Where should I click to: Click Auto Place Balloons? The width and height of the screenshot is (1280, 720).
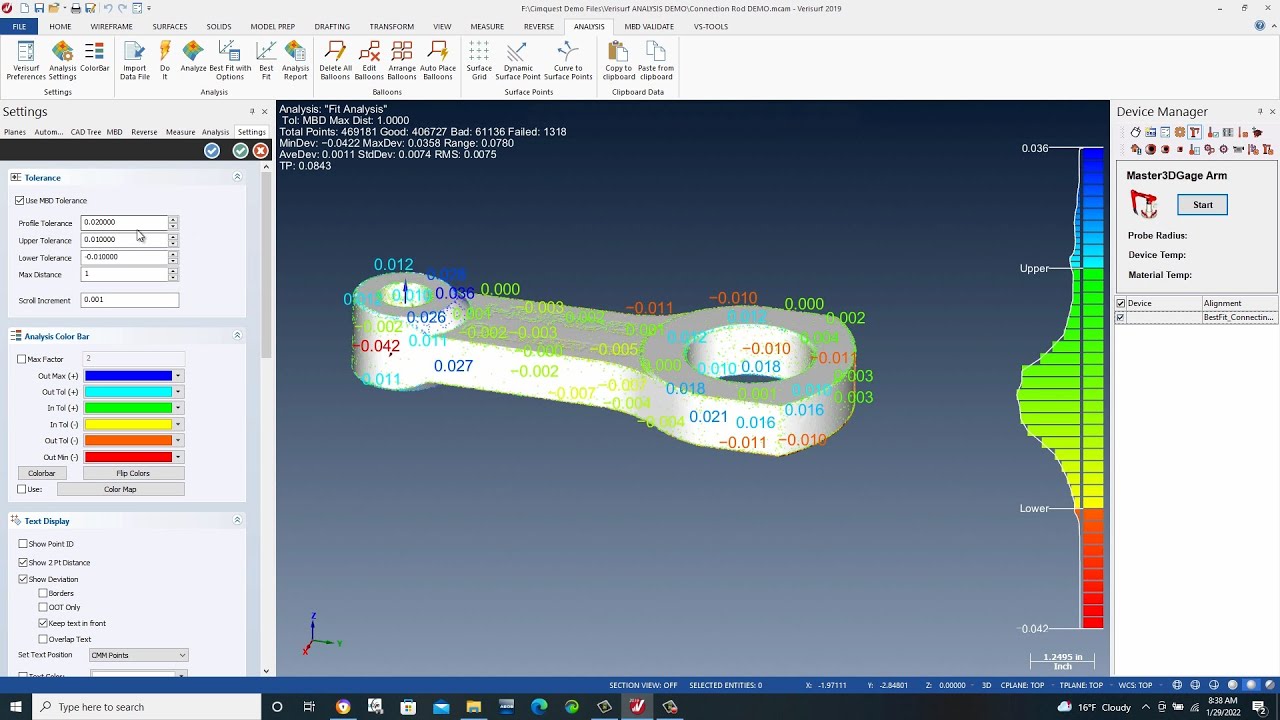[438, 60]
